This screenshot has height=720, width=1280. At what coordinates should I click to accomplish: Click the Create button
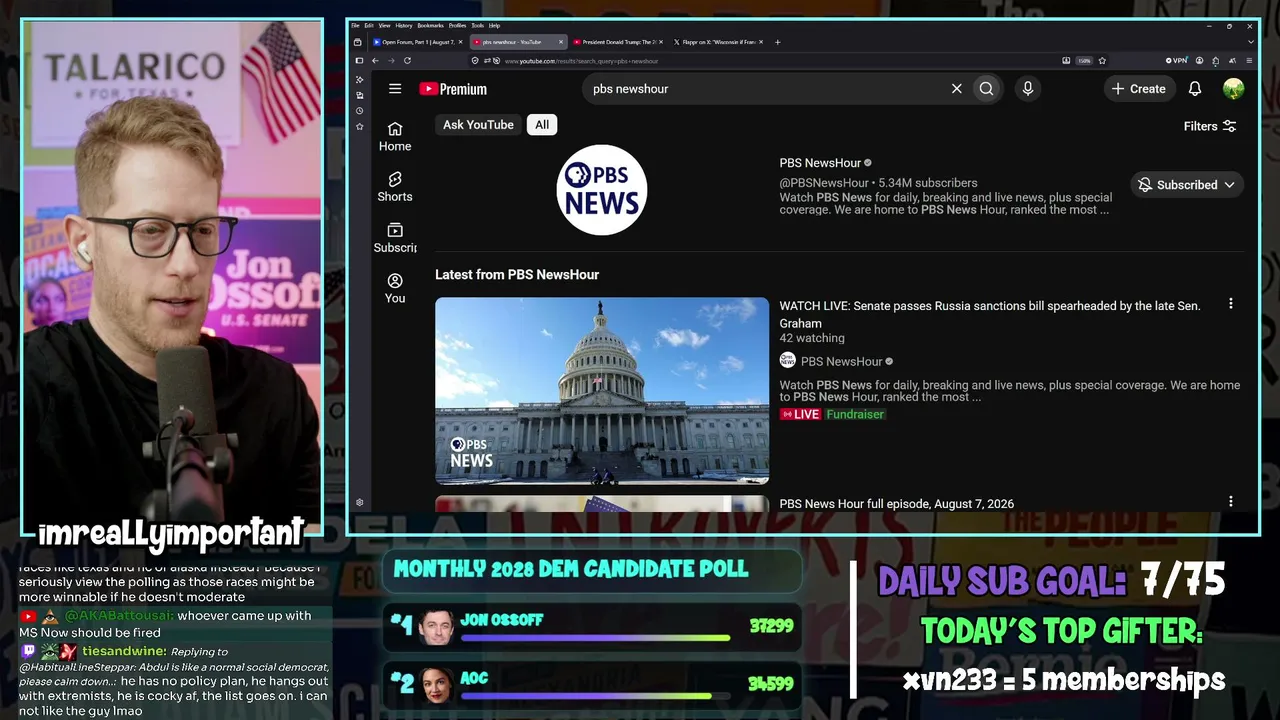tap(1138, 89)
